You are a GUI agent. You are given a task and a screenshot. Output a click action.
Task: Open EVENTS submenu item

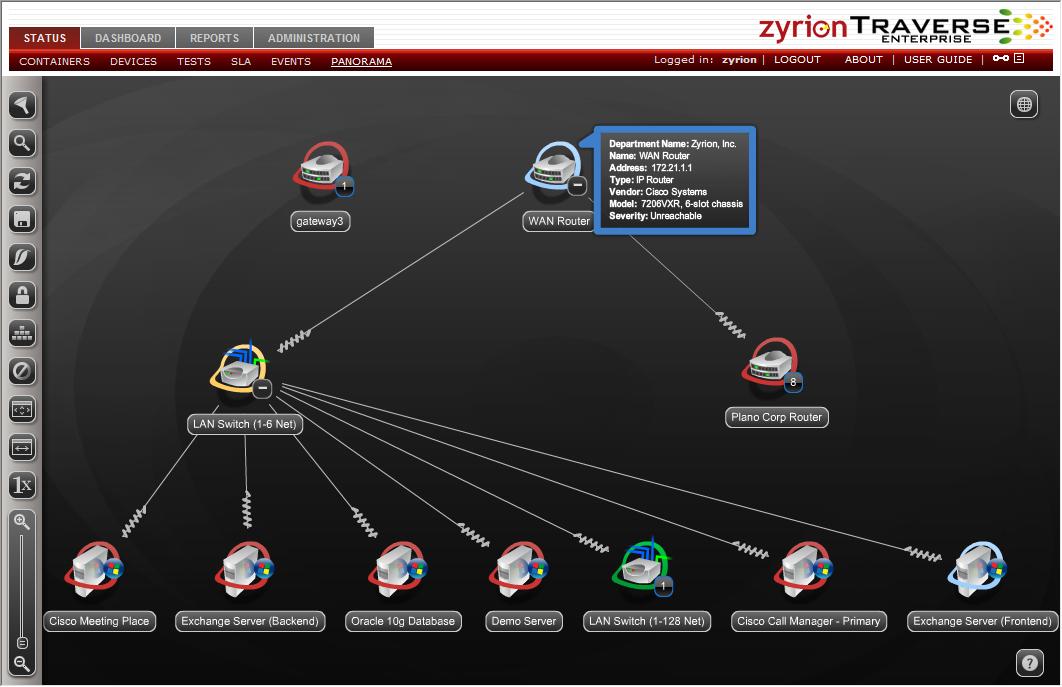(x=291, y=61)
